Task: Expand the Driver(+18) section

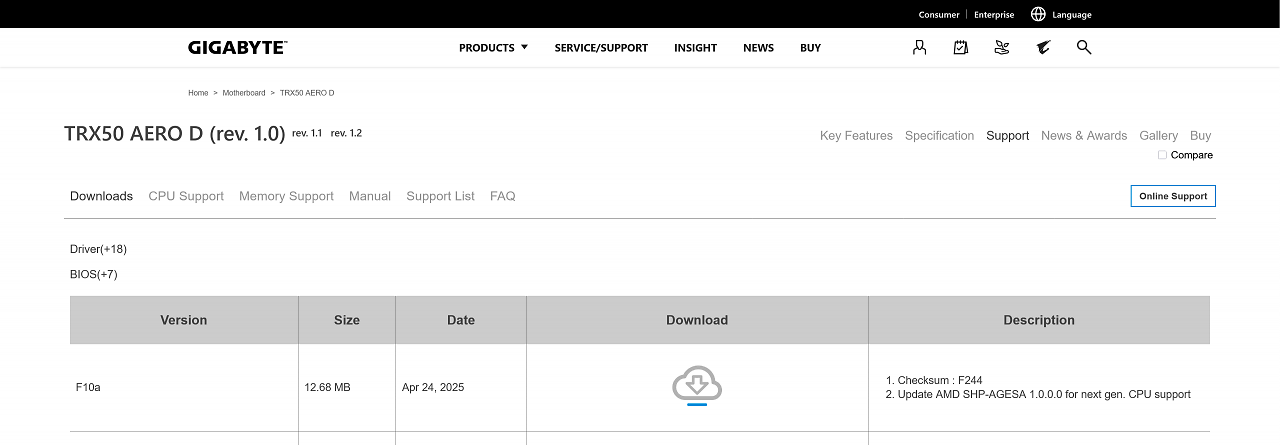Action: [x=98, y=249]
